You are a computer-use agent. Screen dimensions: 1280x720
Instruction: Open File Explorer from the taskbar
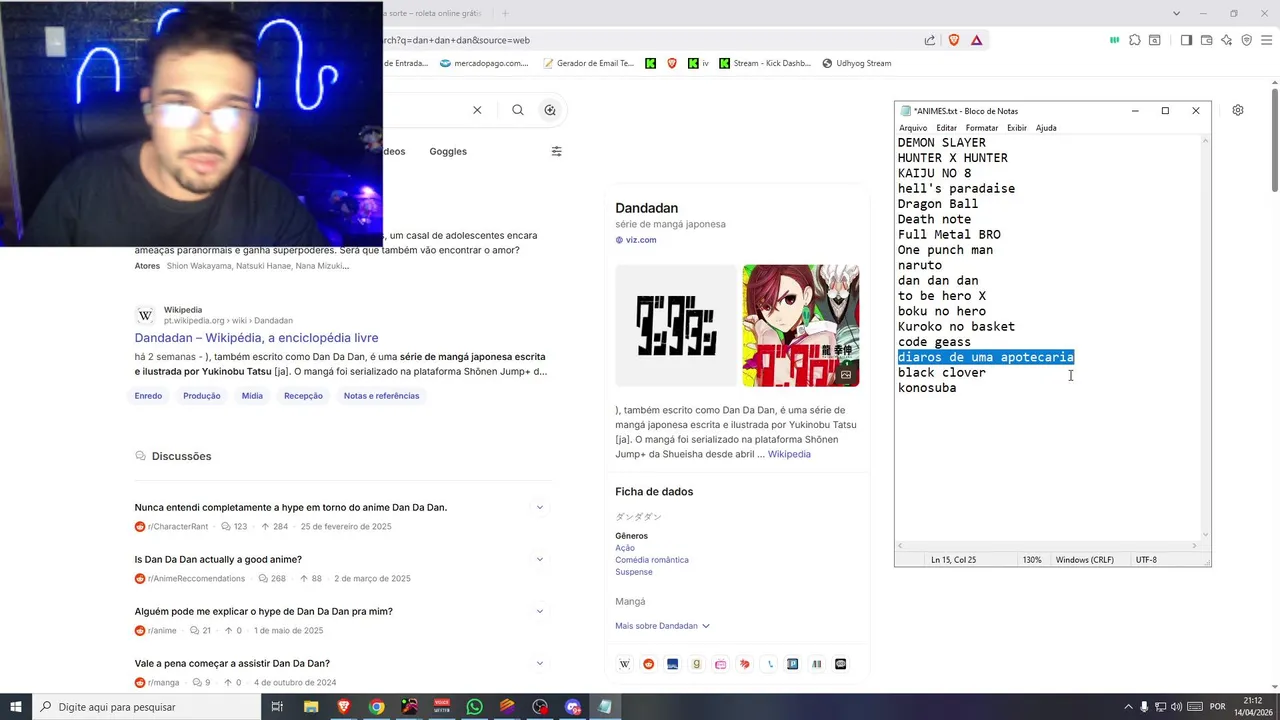coord(311,707)
